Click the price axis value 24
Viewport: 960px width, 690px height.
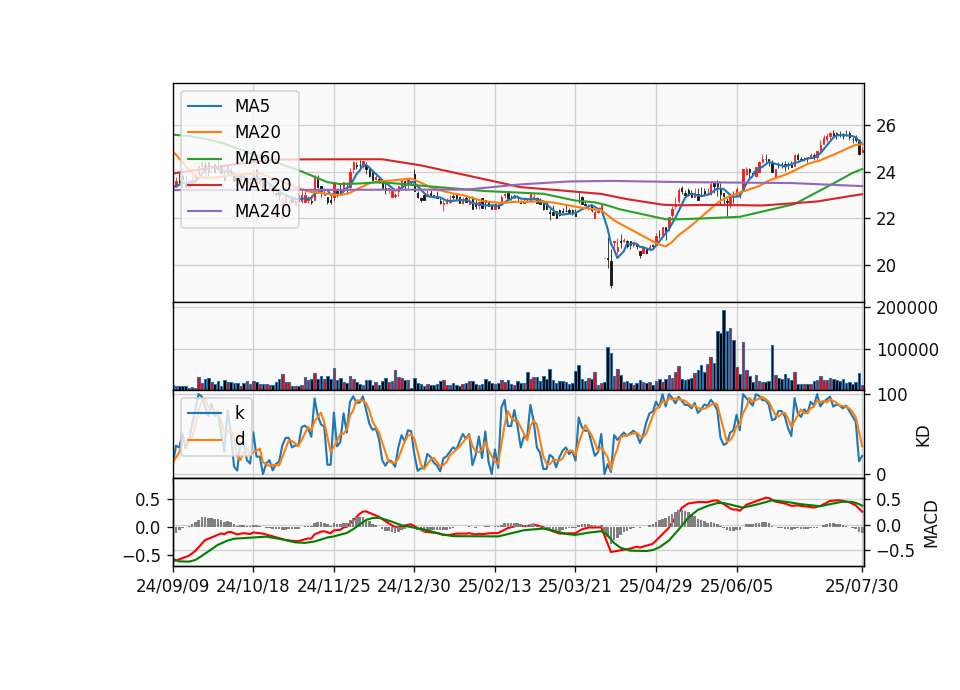click(886, 173)
